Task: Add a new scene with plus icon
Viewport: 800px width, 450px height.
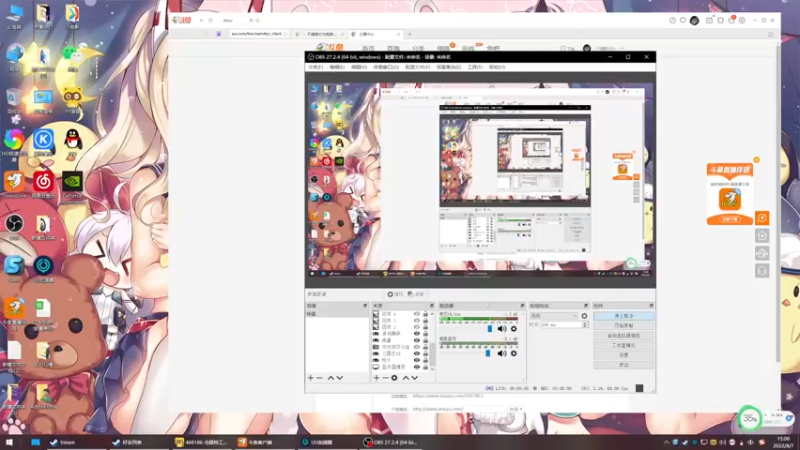Action: pyautogui.click(x=311, y=378)
